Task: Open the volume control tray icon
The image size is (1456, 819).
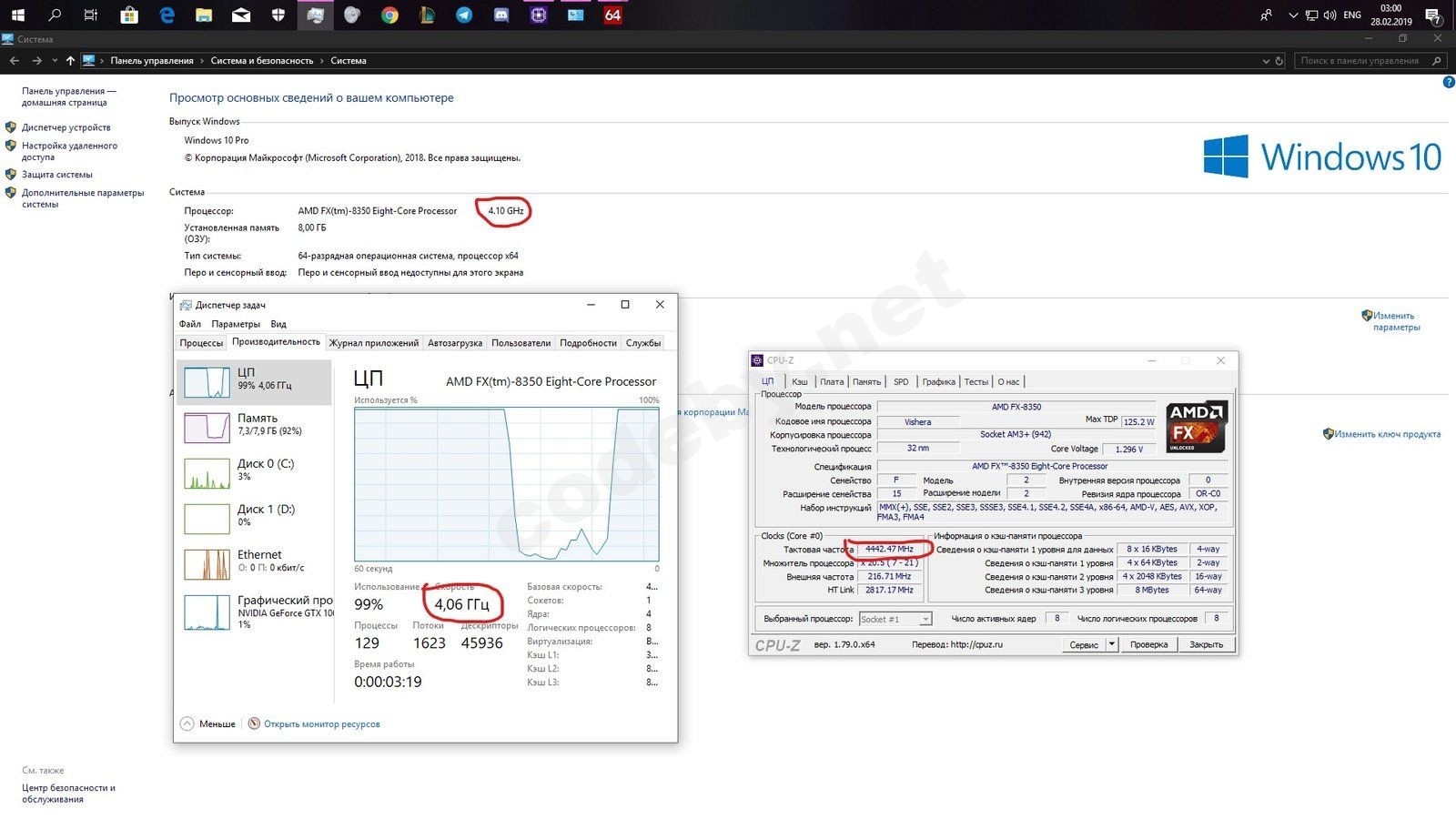Action: click(1330, 15)
